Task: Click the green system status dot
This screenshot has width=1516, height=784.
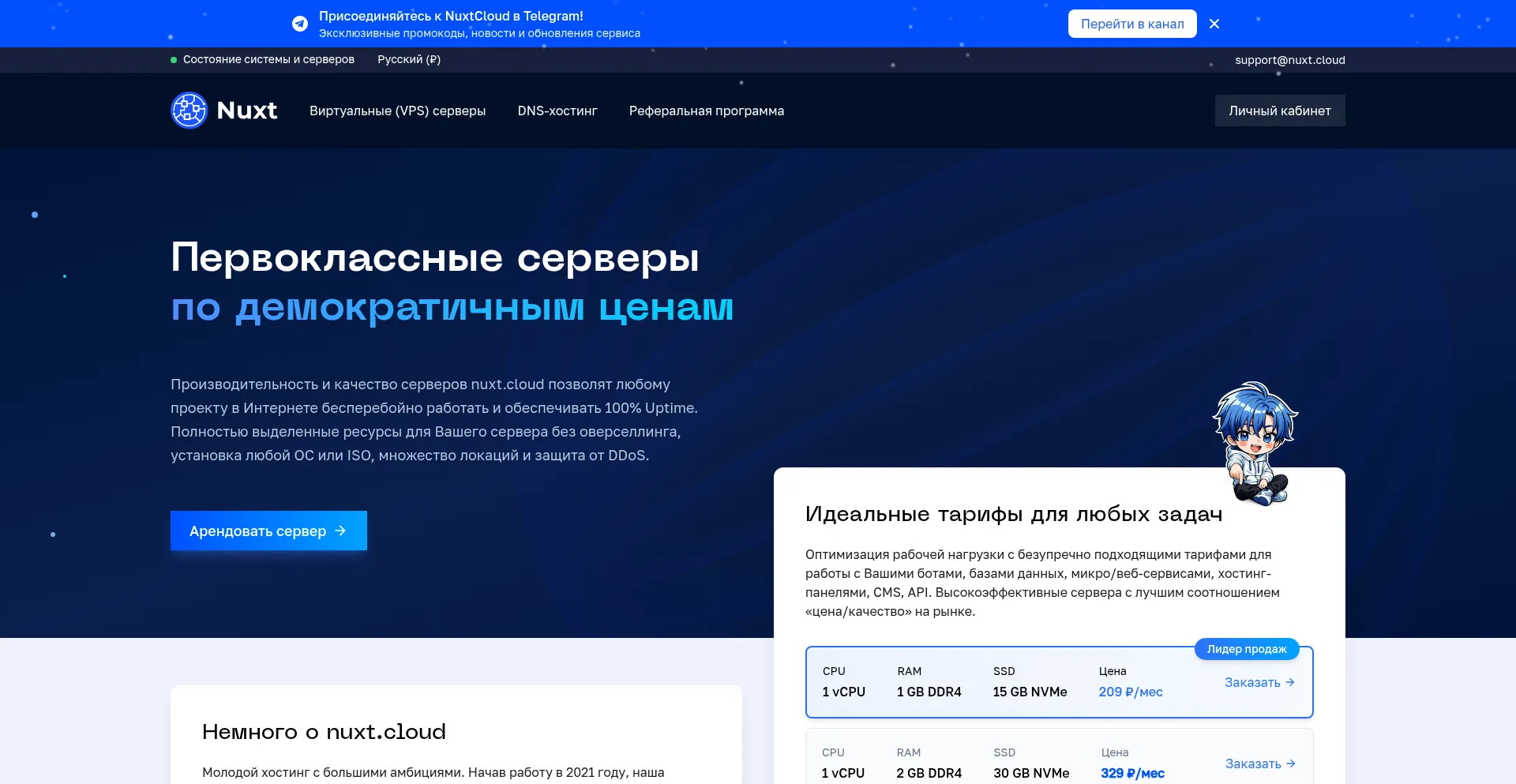Action: point(174,60)
